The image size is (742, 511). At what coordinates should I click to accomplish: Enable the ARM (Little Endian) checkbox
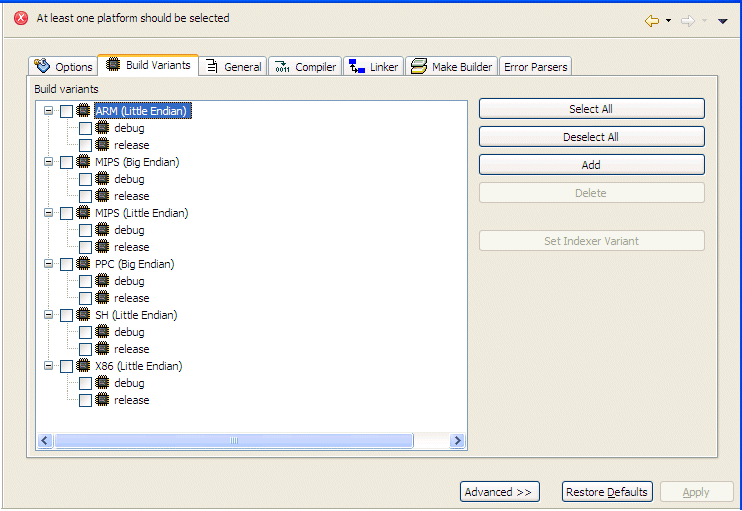coord(66,112)
